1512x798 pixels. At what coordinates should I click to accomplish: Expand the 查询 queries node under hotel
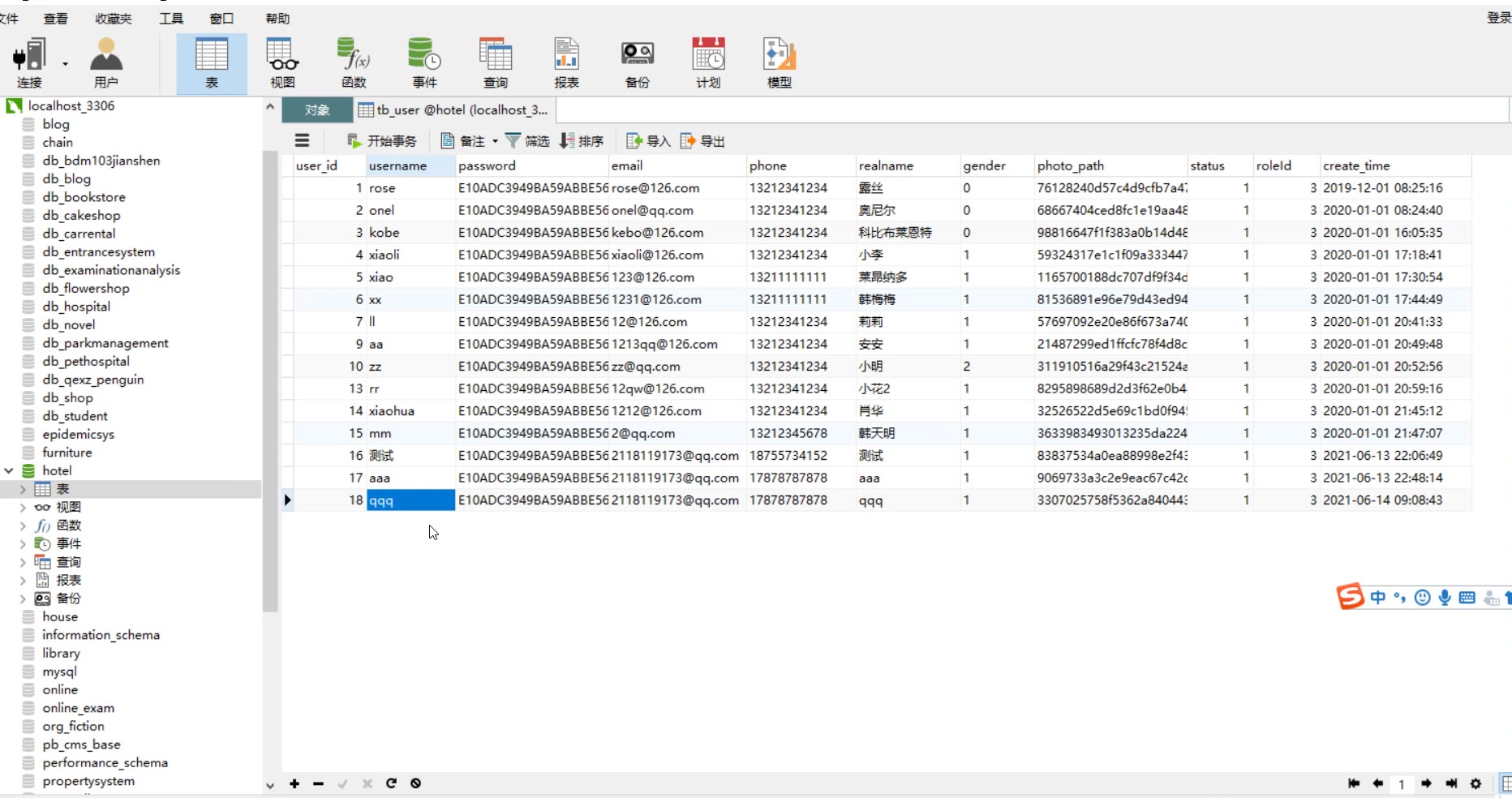[x=23, y=562]
